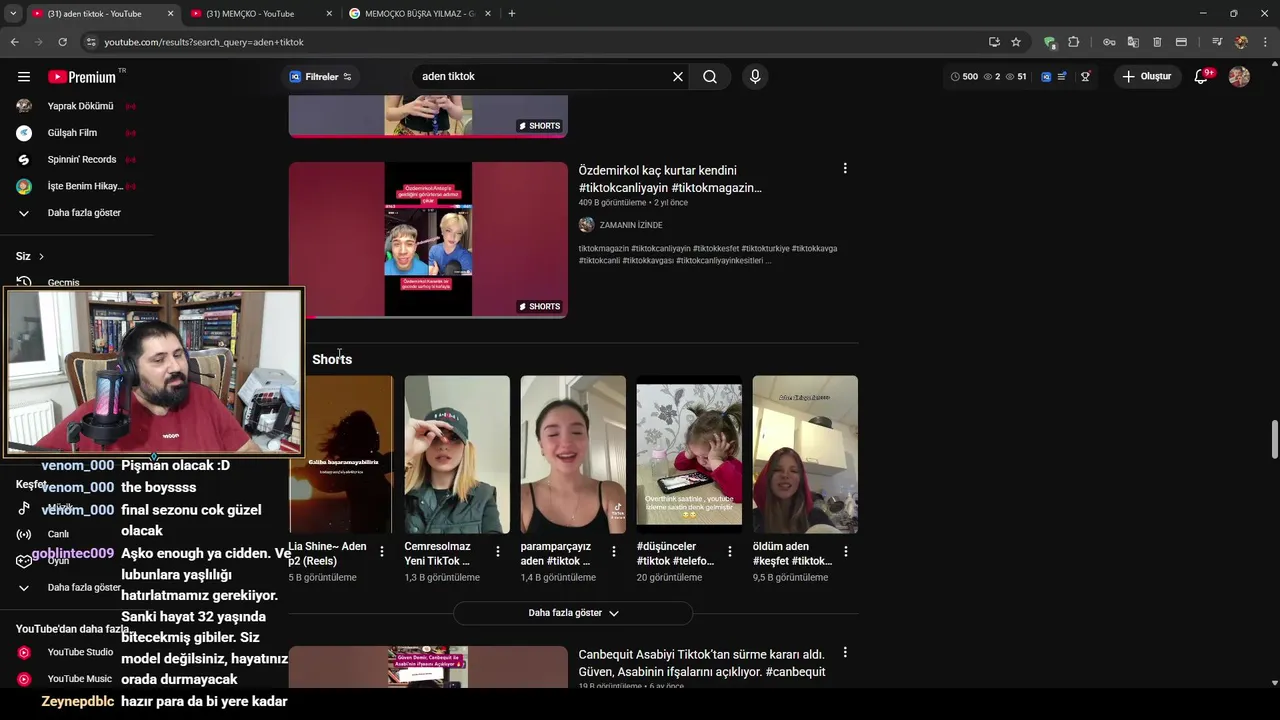The height and width of the screenshot is (720, 1280).
Task: Show more Shorts with Daha fazla göster
Action: 573,613
